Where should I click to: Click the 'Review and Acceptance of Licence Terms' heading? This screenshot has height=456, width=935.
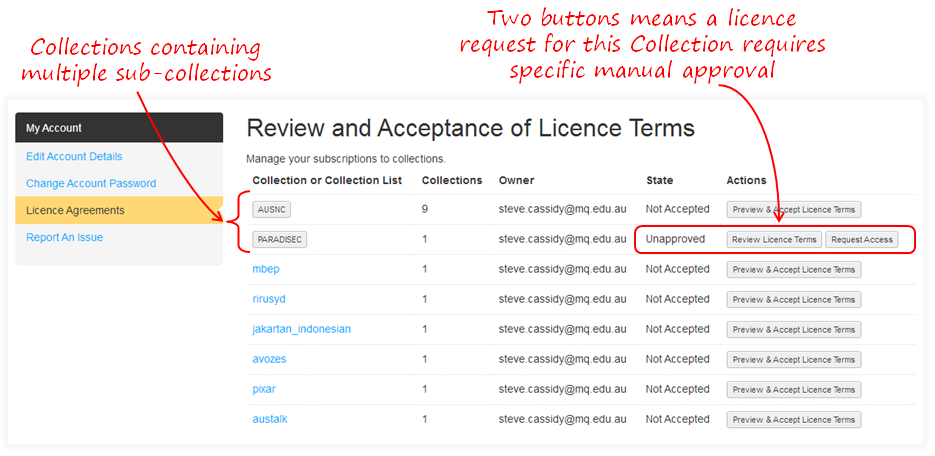point(470,128)
